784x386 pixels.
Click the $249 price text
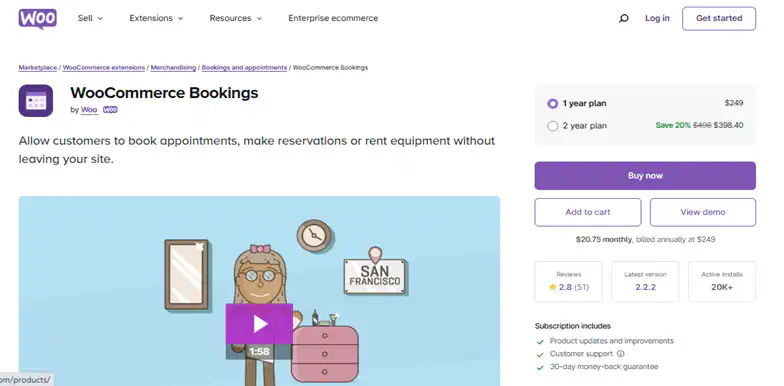734,103
